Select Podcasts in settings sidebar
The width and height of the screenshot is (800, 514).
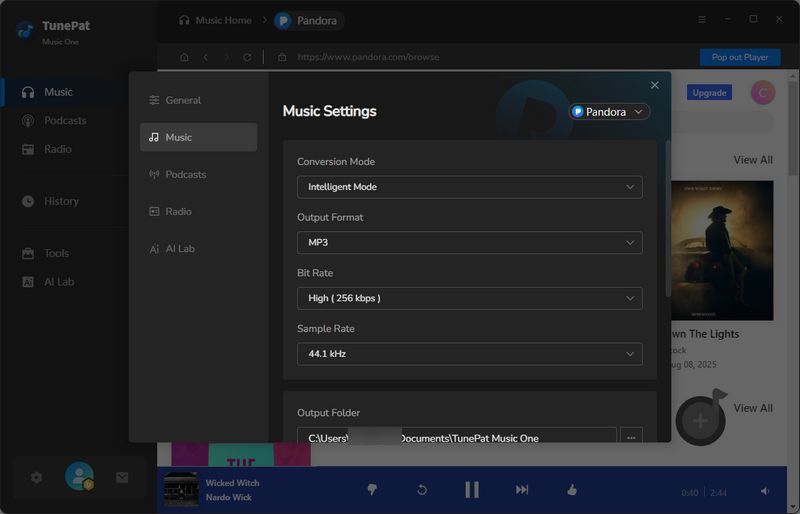(185, 174)
